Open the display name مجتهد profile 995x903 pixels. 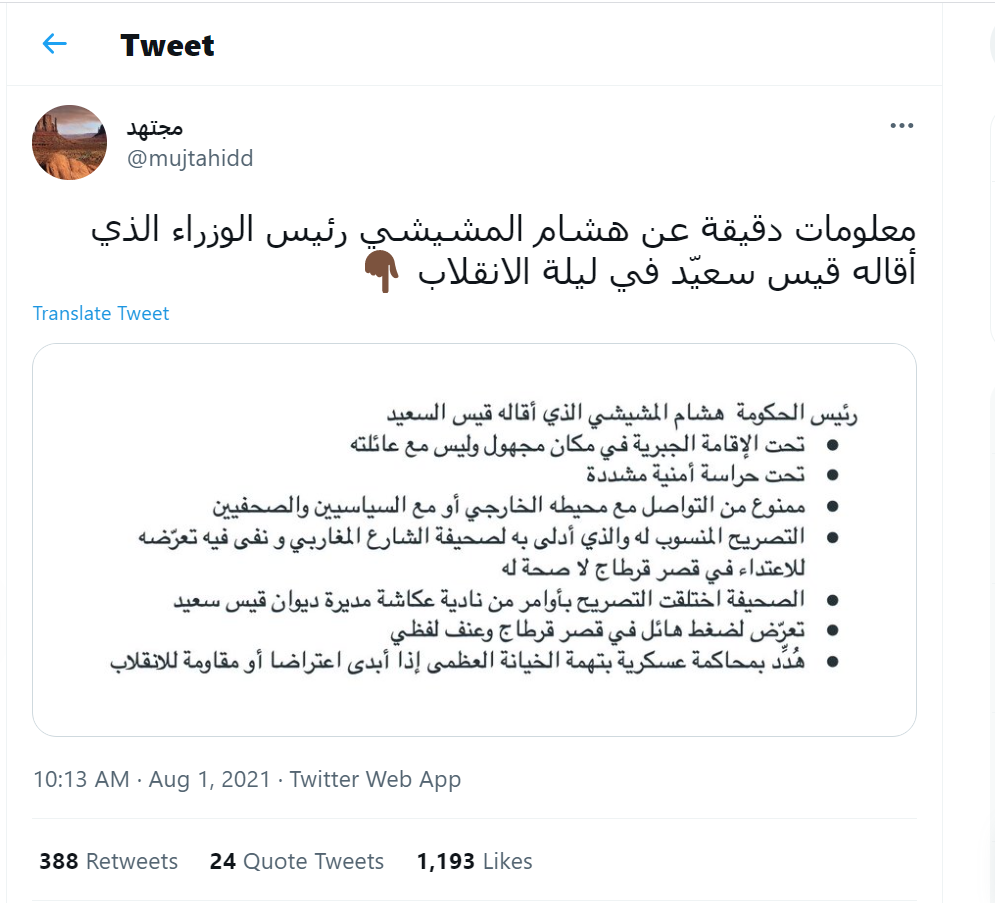point(154,128)
